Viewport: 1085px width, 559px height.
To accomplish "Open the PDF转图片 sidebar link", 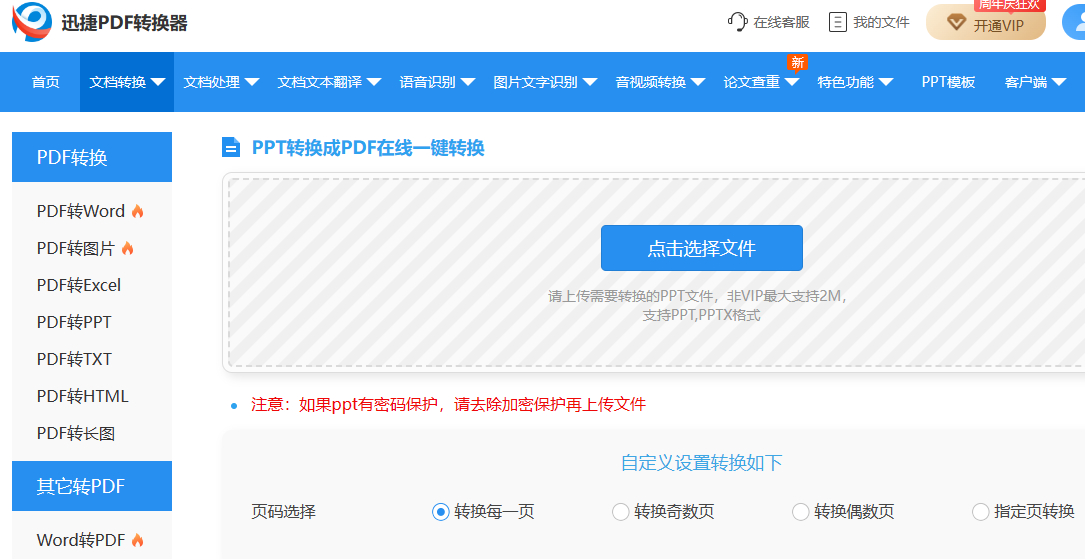I will (75, 248).
